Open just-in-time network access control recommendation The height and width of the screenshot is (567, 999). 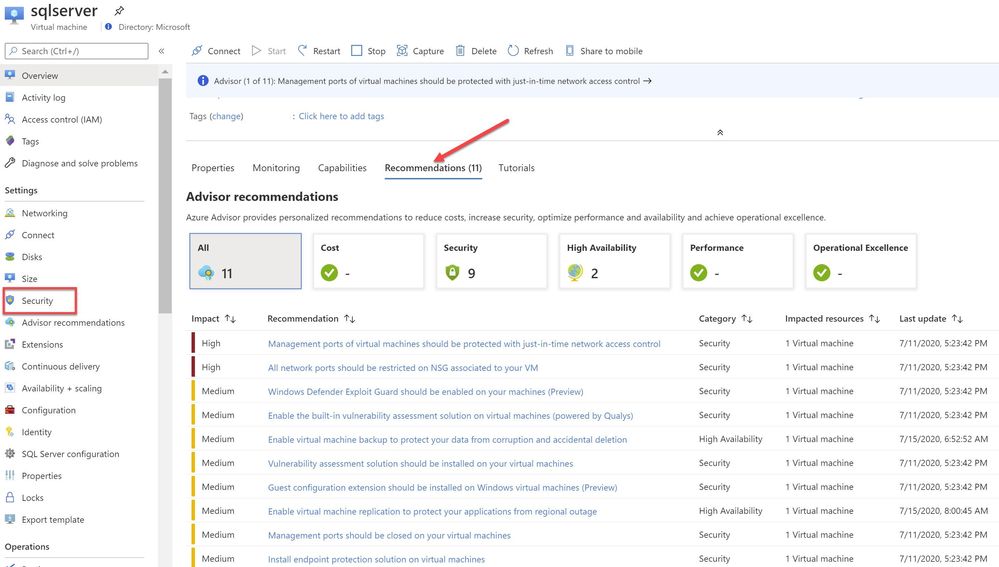(x=464, y=343)
